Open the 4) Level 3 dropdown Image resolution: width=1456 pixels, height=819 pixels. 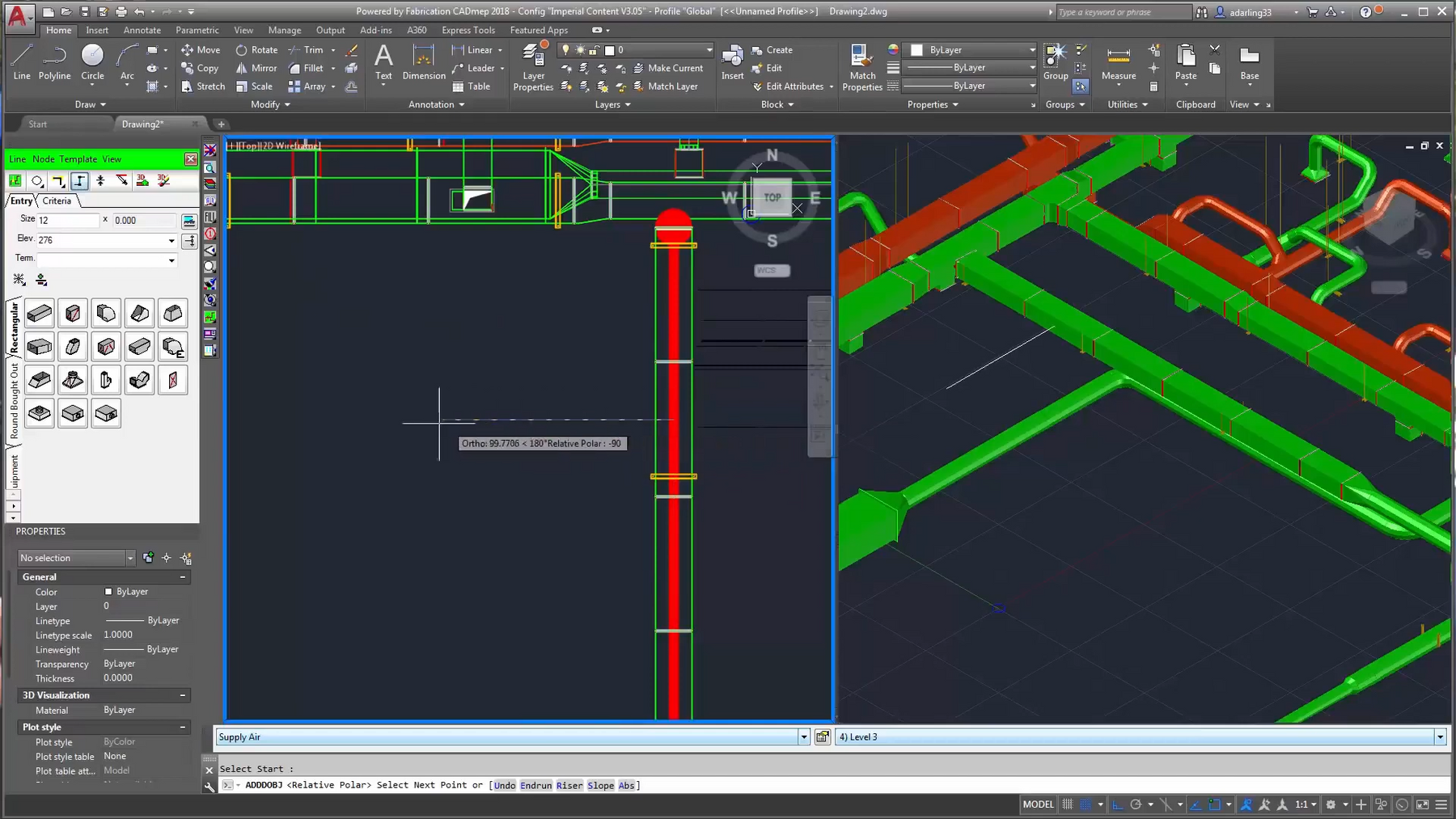1440,737
